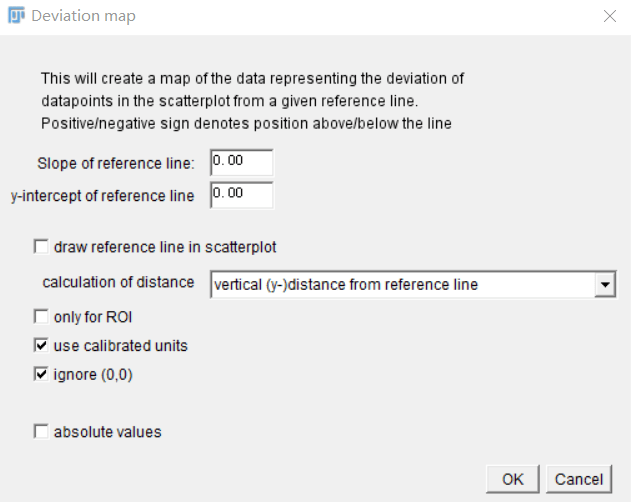The width and height of the screenshot is (631, 502).
Task: Focus the y-intercept of reference line field
Action: (x=241, y=195)
